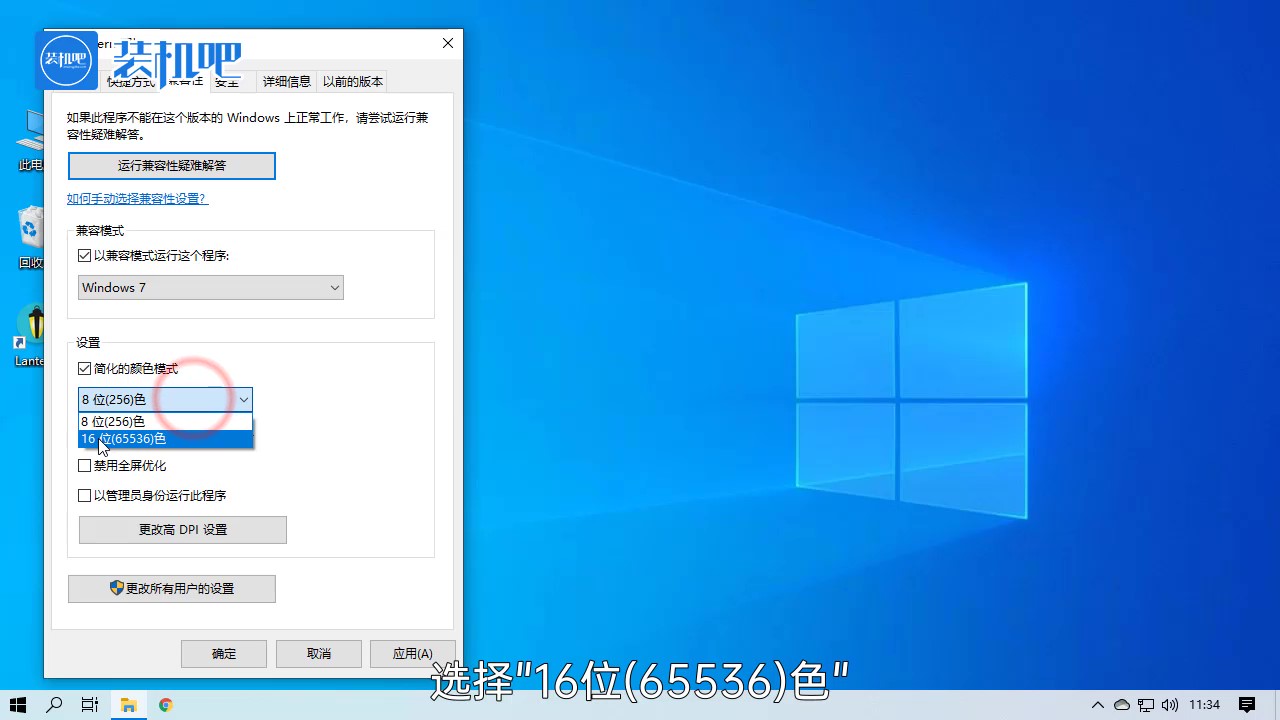Toggle the 禁用全屏优化 checkbox

pos(85,465)
